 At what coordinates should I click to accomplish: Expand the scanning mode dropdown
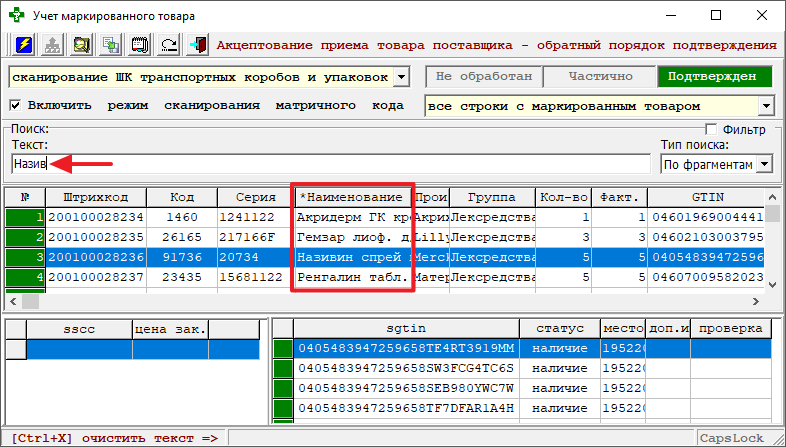coord(402,77)
